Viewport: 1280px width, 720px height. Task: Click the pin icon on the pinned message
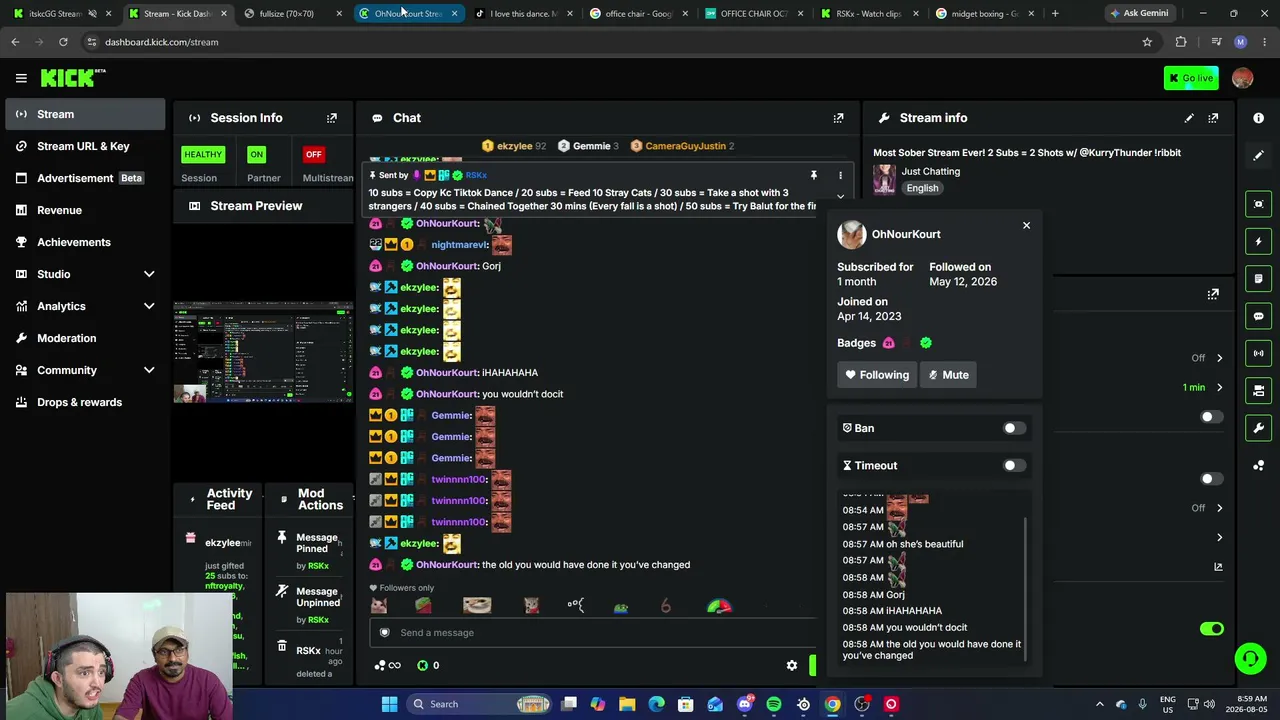pos(814,176)
